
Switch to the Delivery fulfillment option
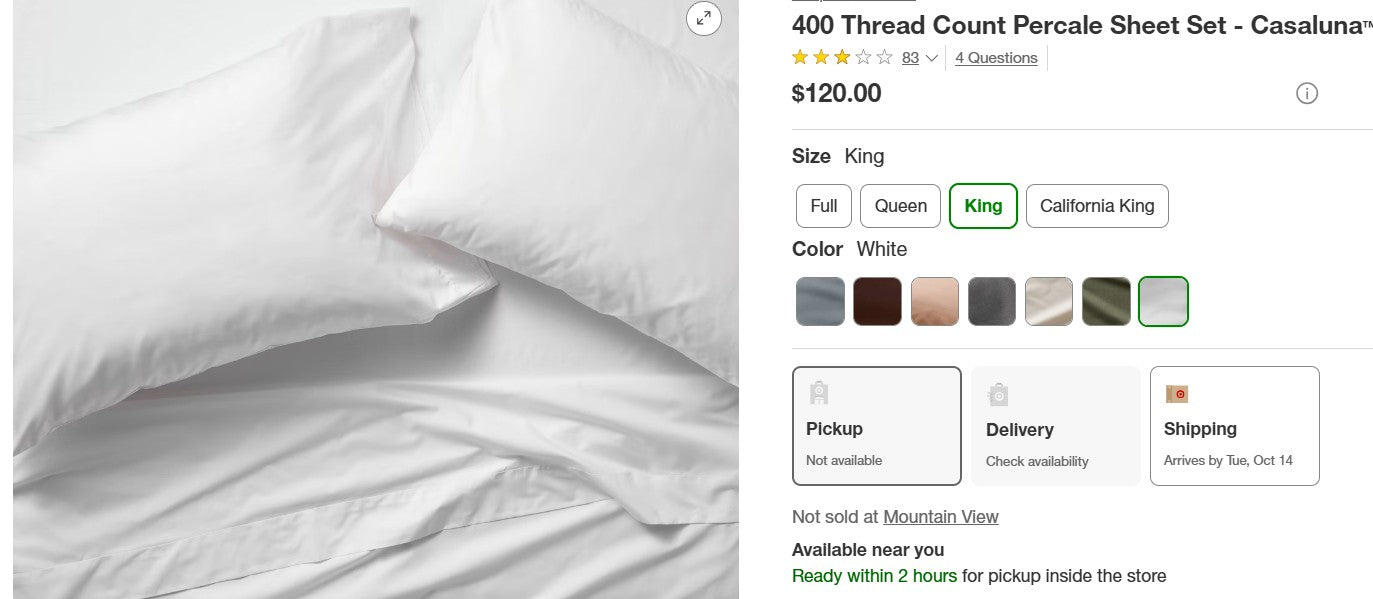[1055, 426]
